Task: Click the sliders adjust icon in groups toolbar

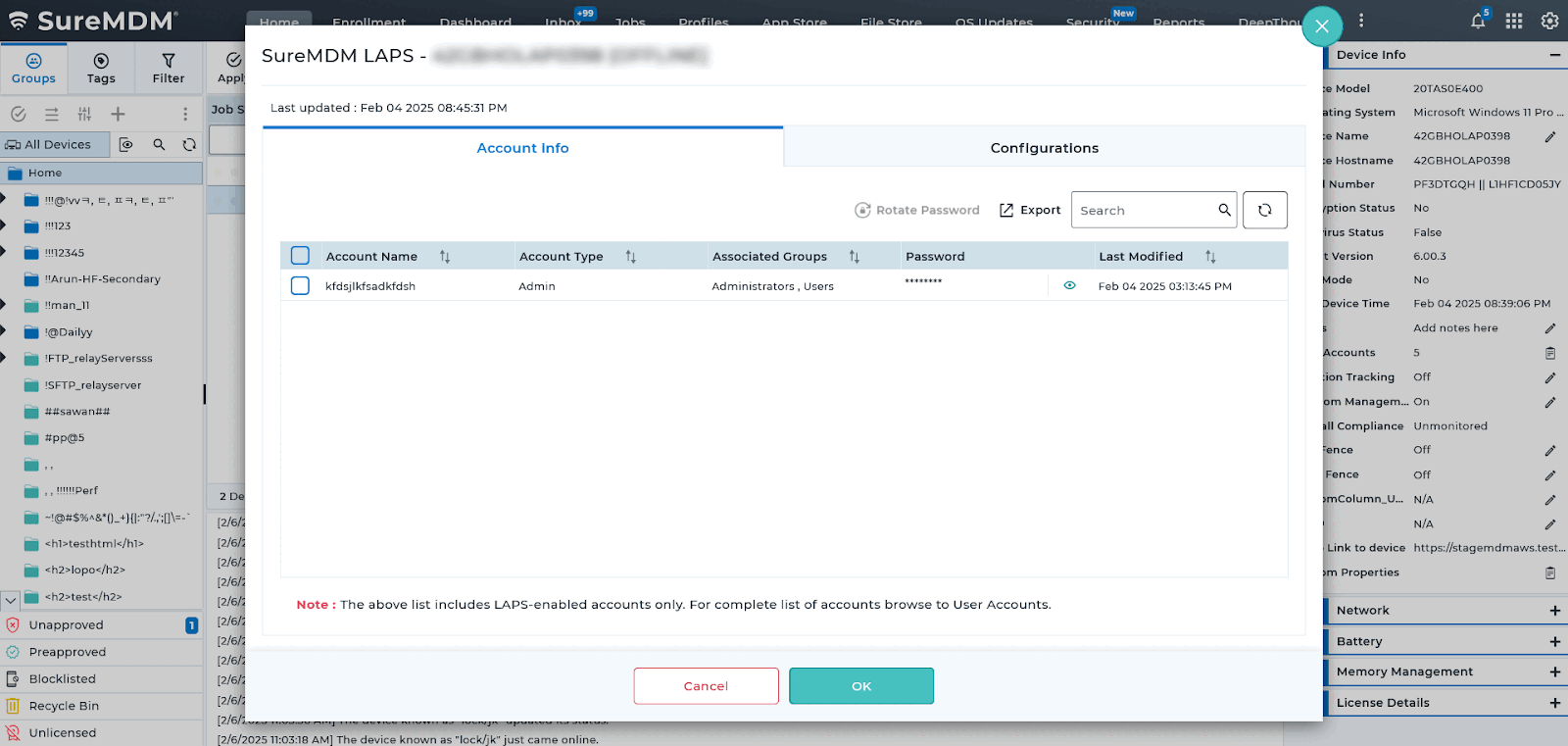Action: [x=85, y=115]
